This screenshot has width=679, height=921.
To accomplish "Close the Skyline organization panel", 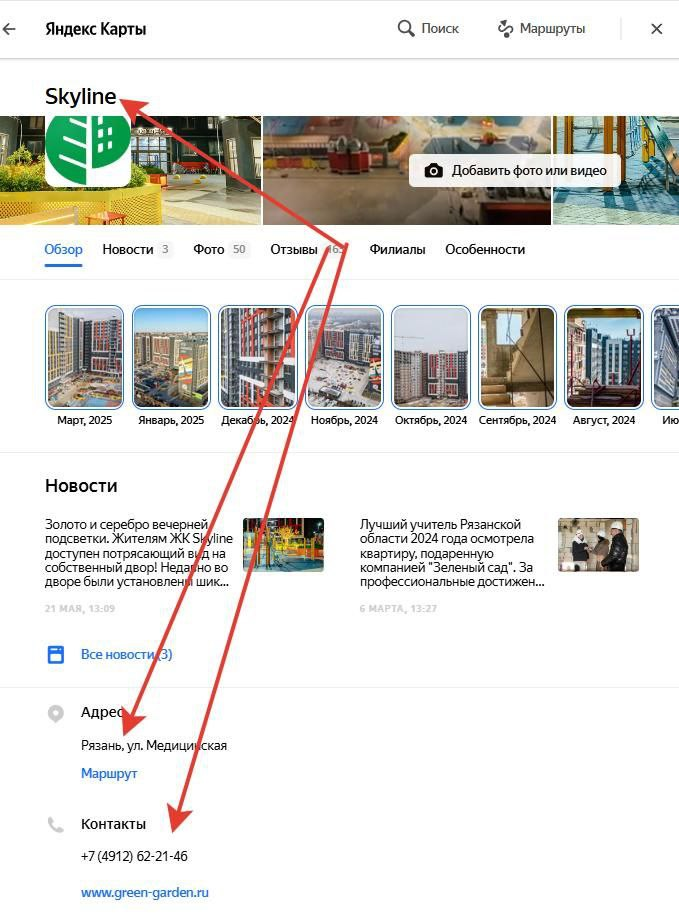I will pos(657,29).
